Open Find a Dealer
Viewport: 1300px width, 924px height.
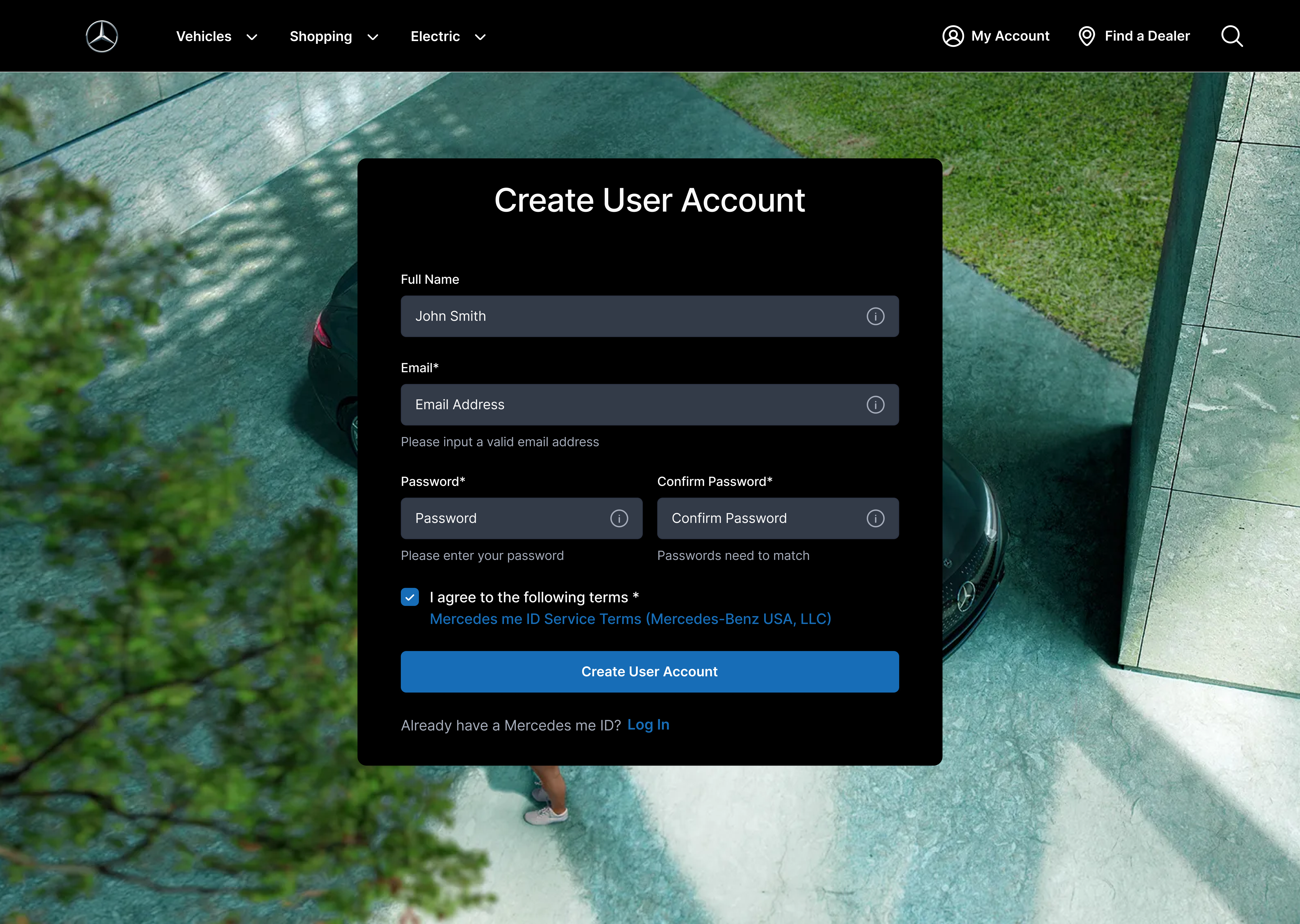(1147, 36)
